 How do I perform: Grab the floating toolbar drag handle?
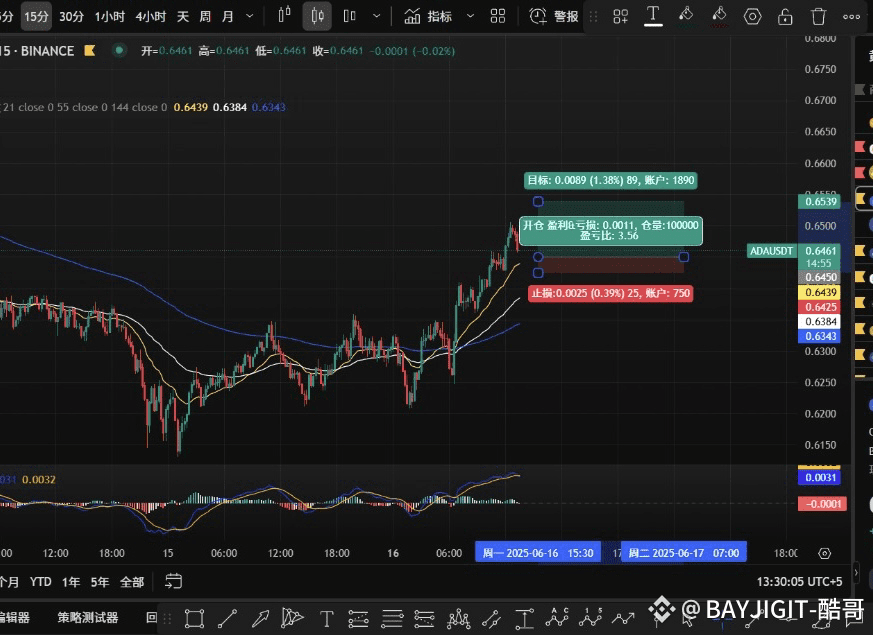594,17
